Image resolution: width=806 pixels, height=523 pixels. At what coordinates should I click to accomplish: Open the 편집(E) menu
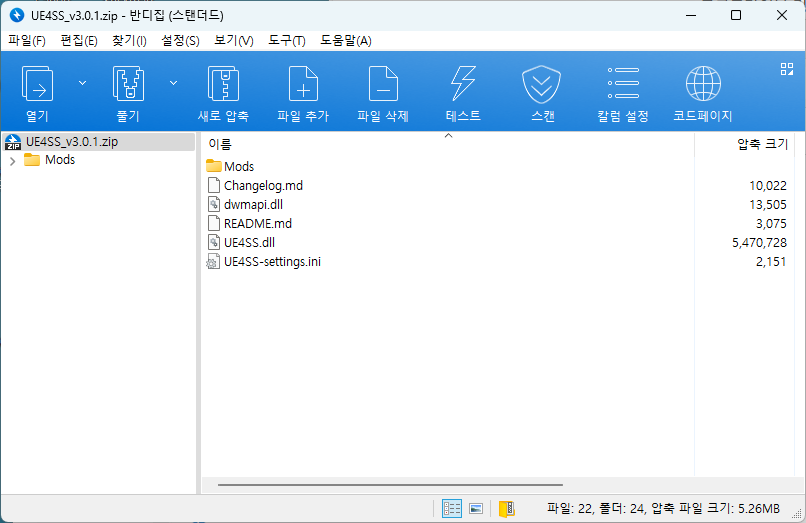coord(79,41)
